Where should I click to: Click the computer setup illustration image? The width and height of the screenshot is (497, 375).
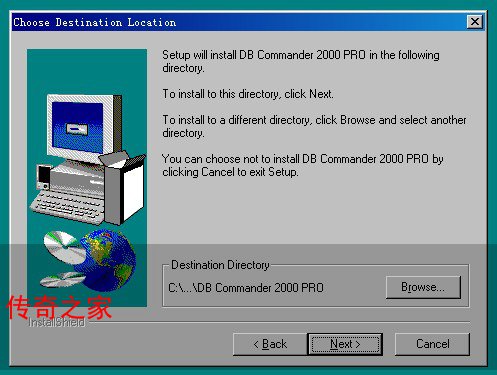(x=87, y=178)
